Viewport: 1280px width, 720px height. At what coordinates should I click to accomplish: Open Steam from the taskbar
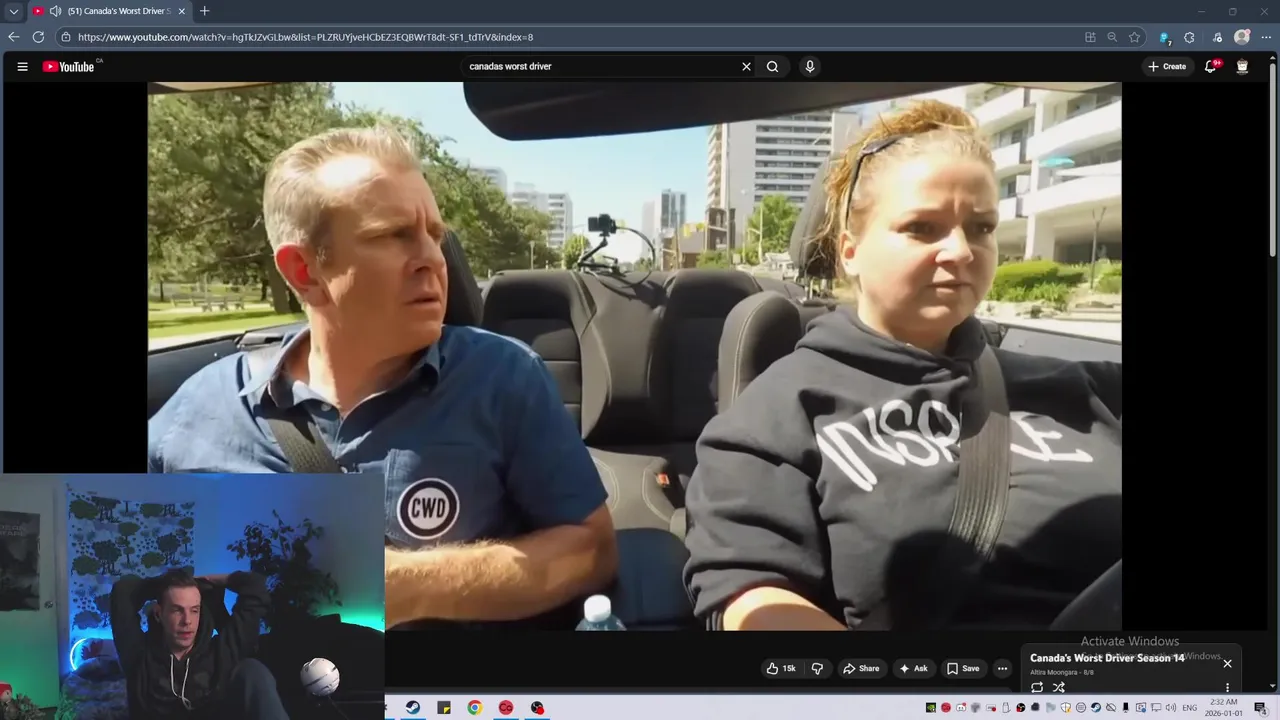tap(413, 708)
